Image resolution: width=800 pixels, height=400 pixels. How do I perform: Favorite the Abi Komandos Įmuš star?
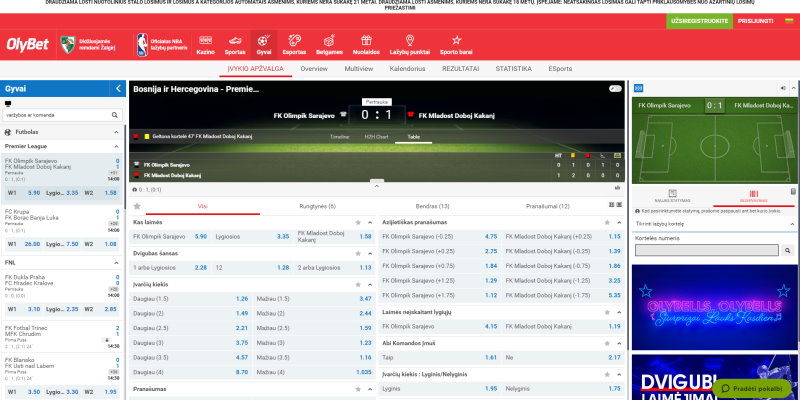[607, 343]
